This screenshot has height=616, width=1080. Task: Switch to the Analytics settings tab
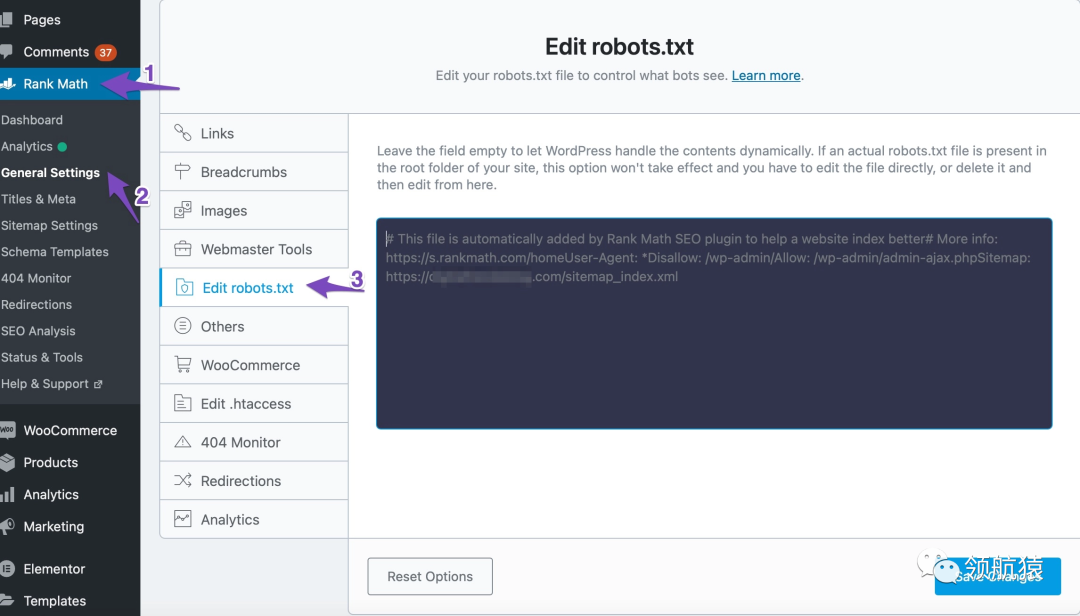[x=229, y=520]
